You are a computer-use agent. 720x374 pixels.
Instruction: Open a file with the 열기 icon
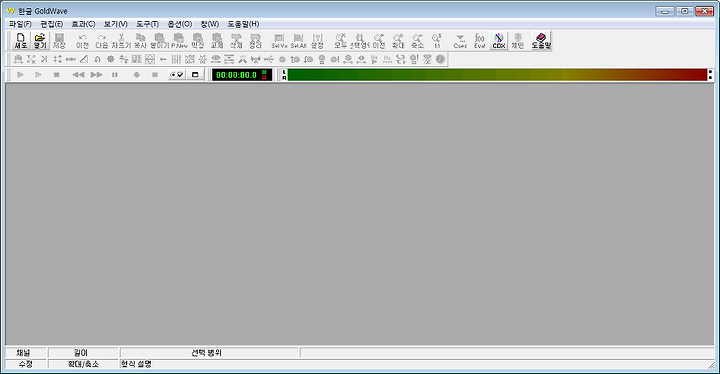click(x=40, y=41)
